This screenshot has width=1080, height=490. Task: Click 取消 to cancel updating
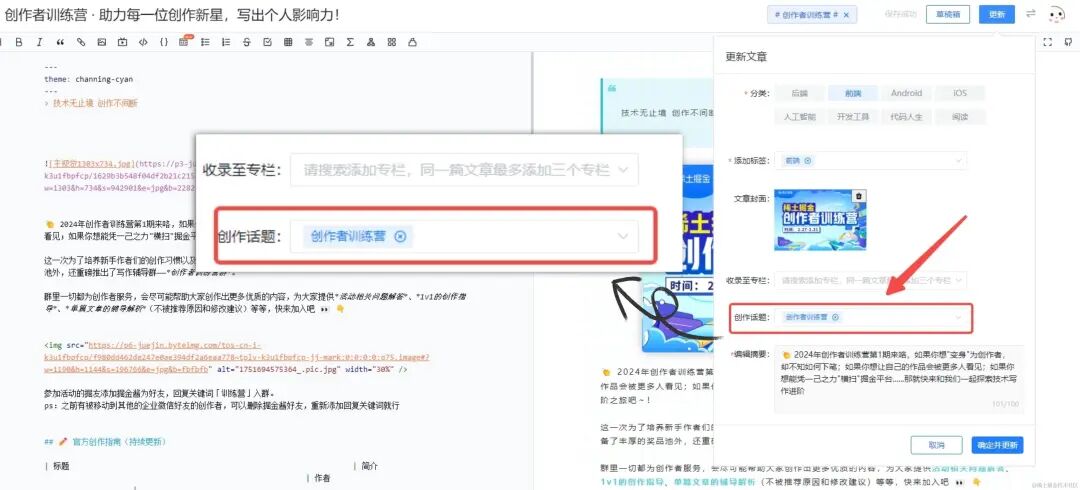click(x=936, y=445)
